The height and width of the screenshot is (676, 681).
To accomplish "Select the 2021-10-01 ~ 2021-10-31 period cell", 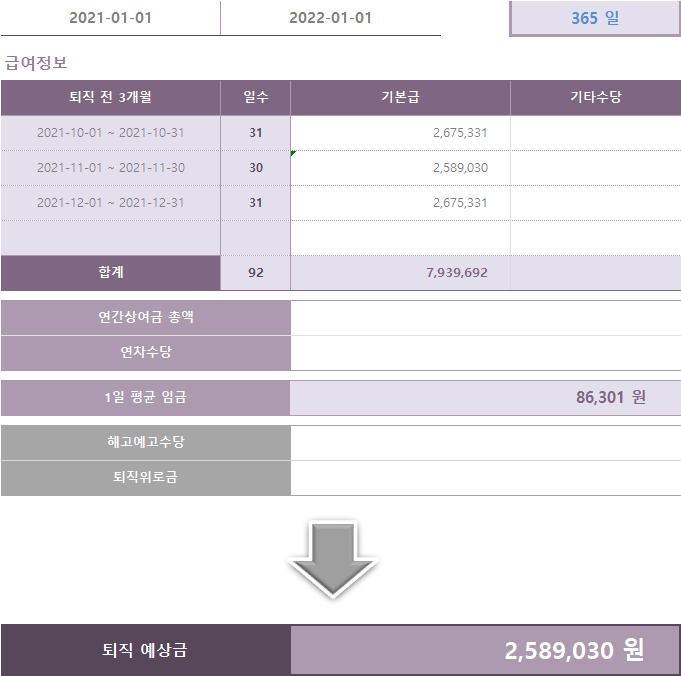I will click(x=110, y=133).
